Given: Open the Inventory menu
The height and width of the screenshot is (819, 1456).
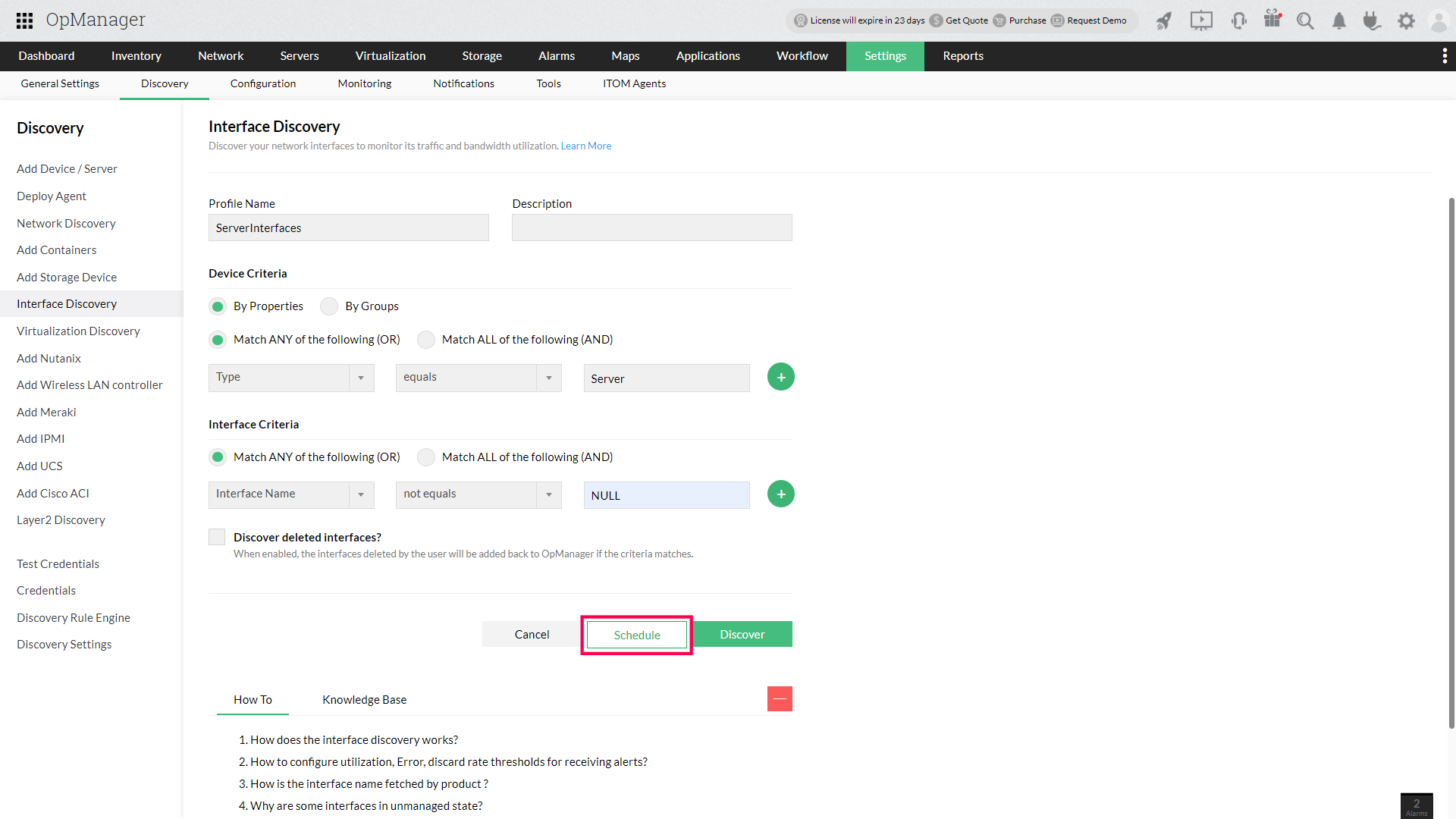Looking at the screenshot, I should coord(136,56).
